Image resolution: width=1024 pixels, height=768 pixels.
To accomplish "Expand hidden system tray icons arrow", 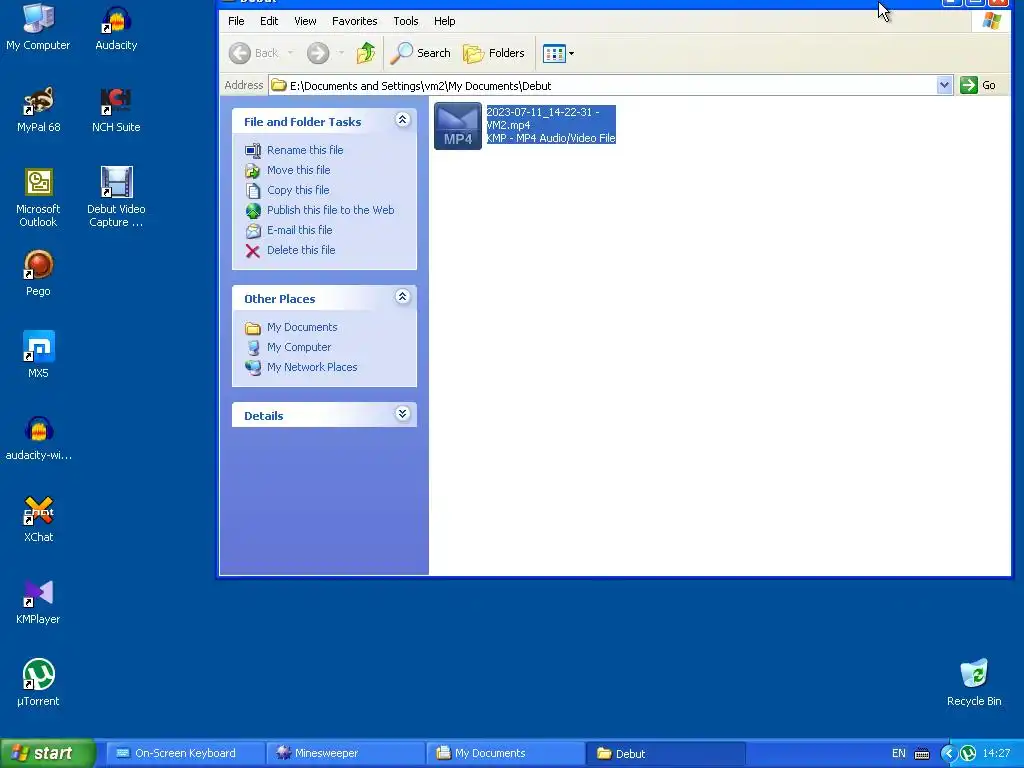I will click(x=948, y=754).
